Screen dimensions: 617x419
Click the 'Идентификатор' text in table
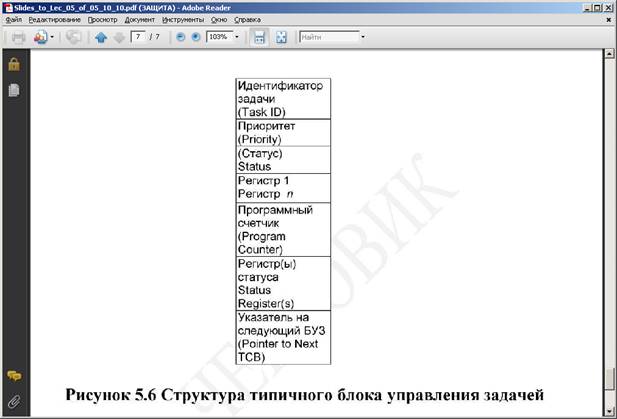click(280, 86)
